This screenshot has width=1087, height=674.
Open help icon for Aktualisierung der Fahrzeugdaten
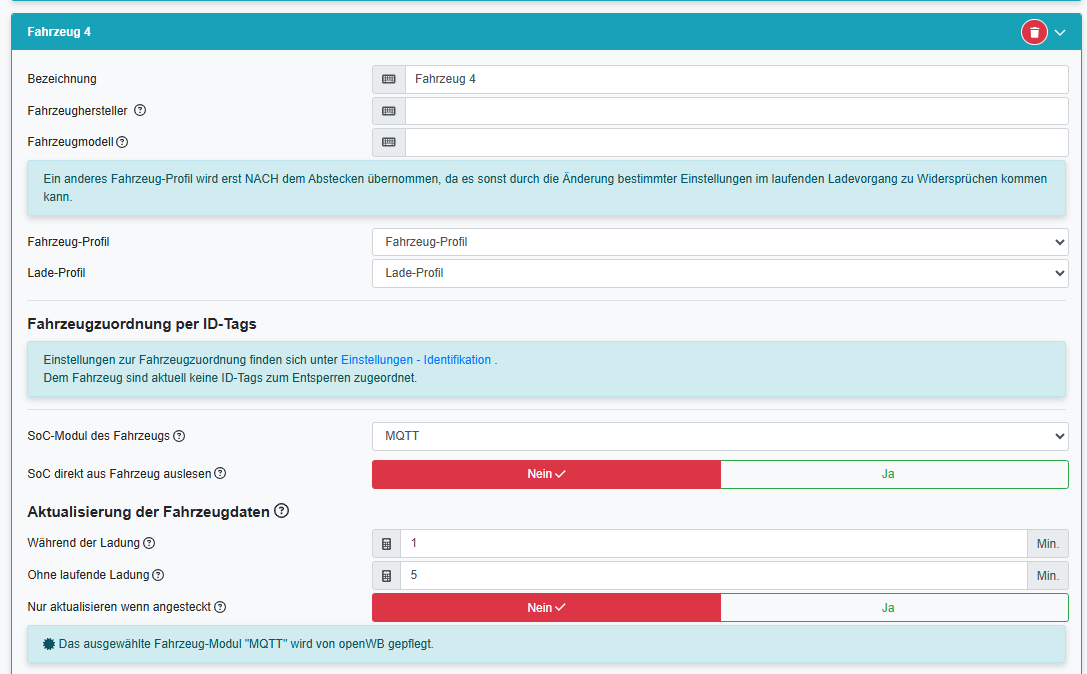click(281, 511)
